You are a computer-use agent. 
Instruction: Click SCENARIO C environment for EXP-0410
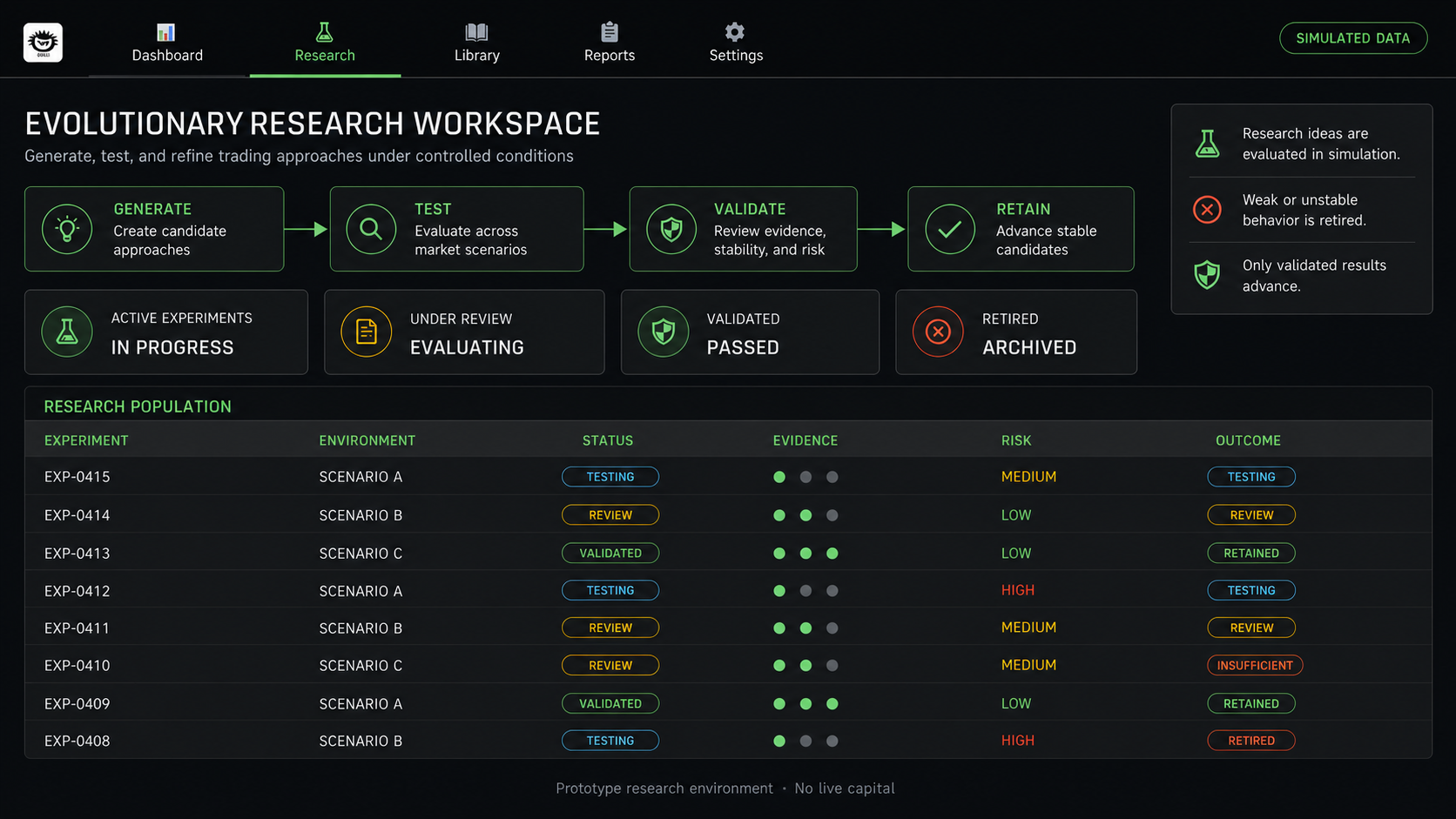(361, 665)
